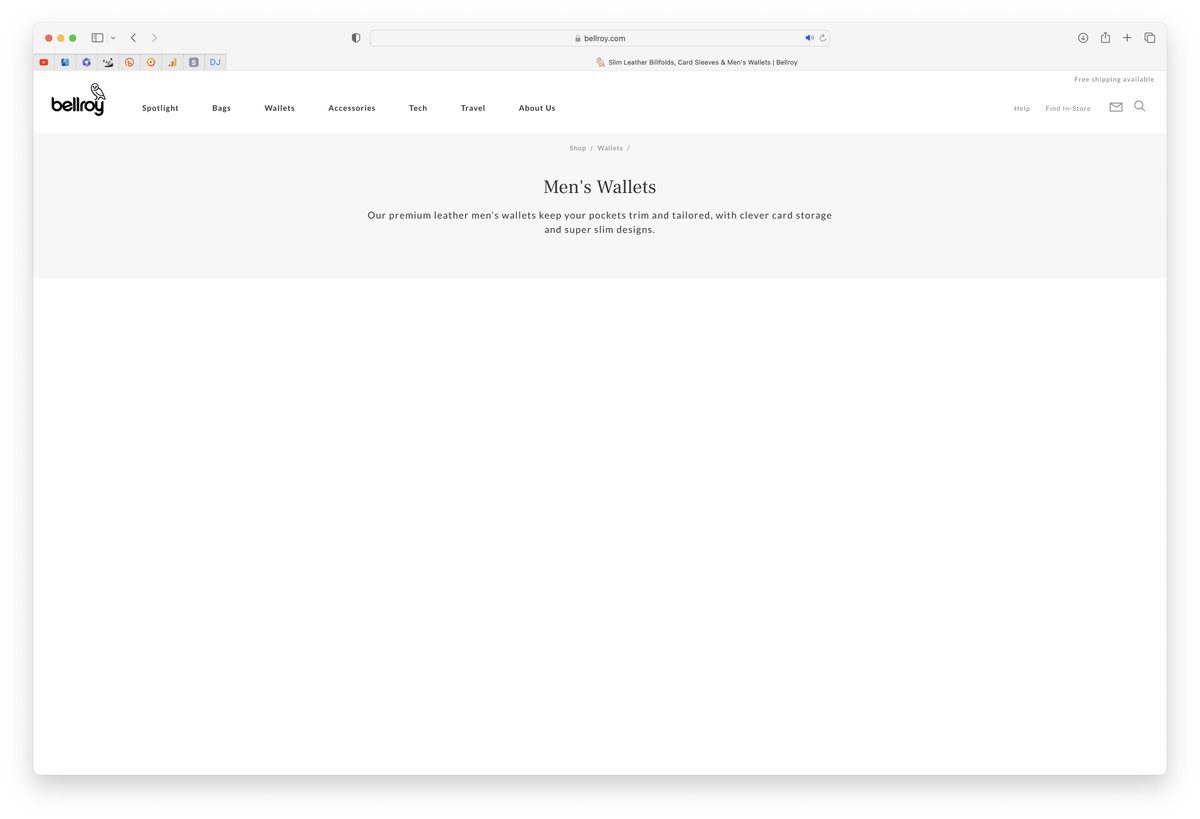Open the Spotlight menu
This screenshot has width=1200, height=819.
click(x=160, y=108)
